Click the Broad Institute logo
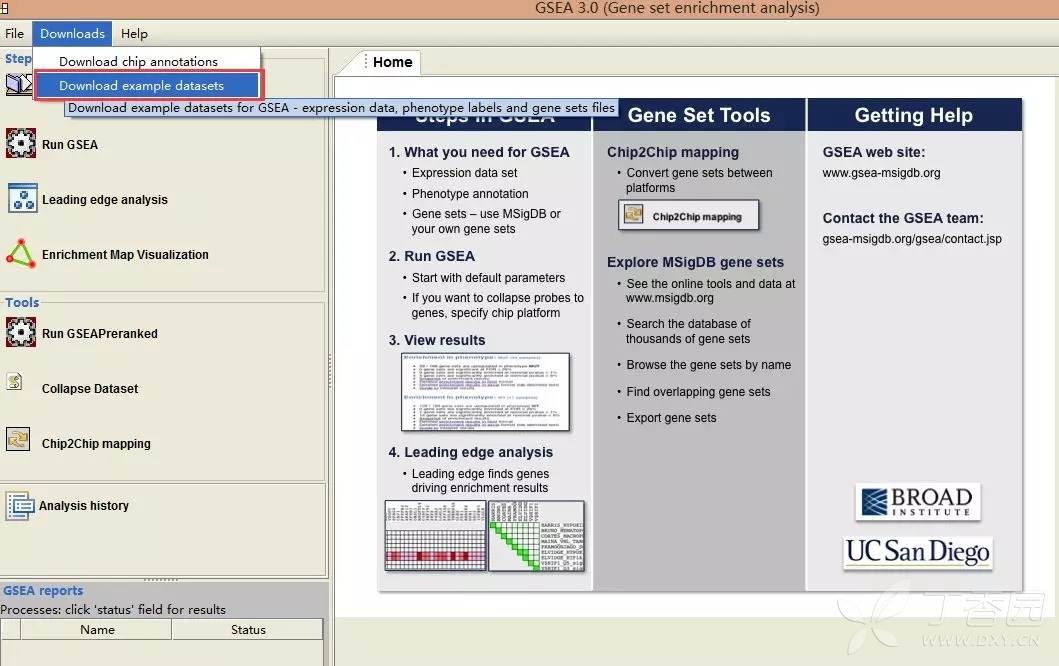Image resolution: width=1059 pixels, height=666 pixels. pyautogui.click(x=918, y=502)
